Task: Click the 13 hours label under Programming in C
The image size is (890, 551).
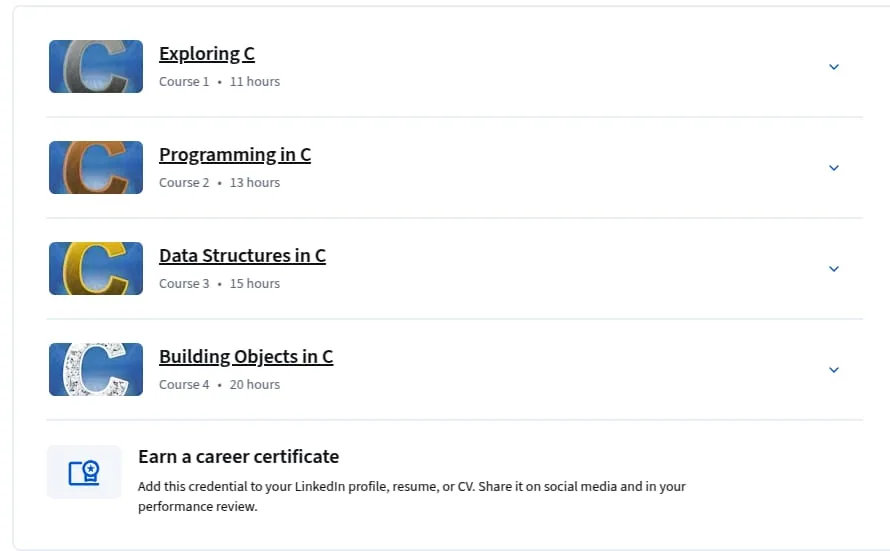Action: (x=255, y=183)
